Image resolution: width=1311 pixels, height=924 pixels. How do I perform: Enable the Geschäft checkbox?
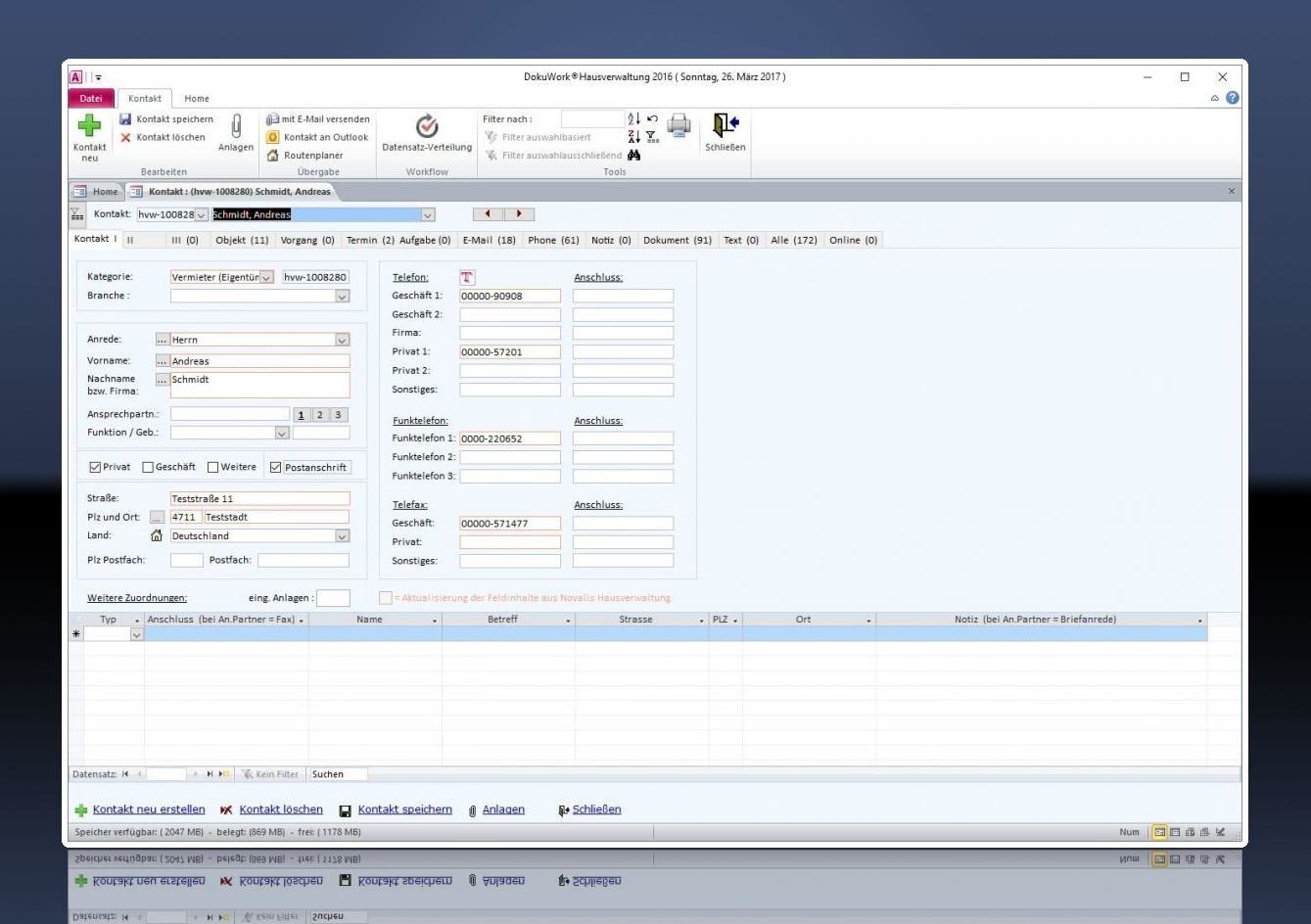pyautogui.click(x=148, y=468)
